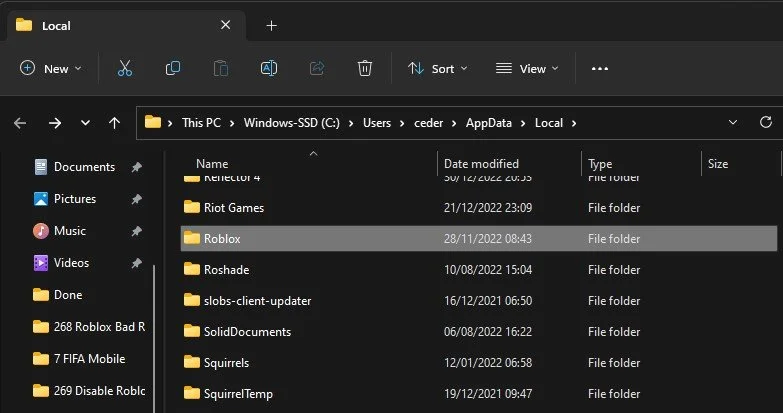Click the Riot Games folder icon
Viewport: 783px width, 413px height.
[192, 207]
